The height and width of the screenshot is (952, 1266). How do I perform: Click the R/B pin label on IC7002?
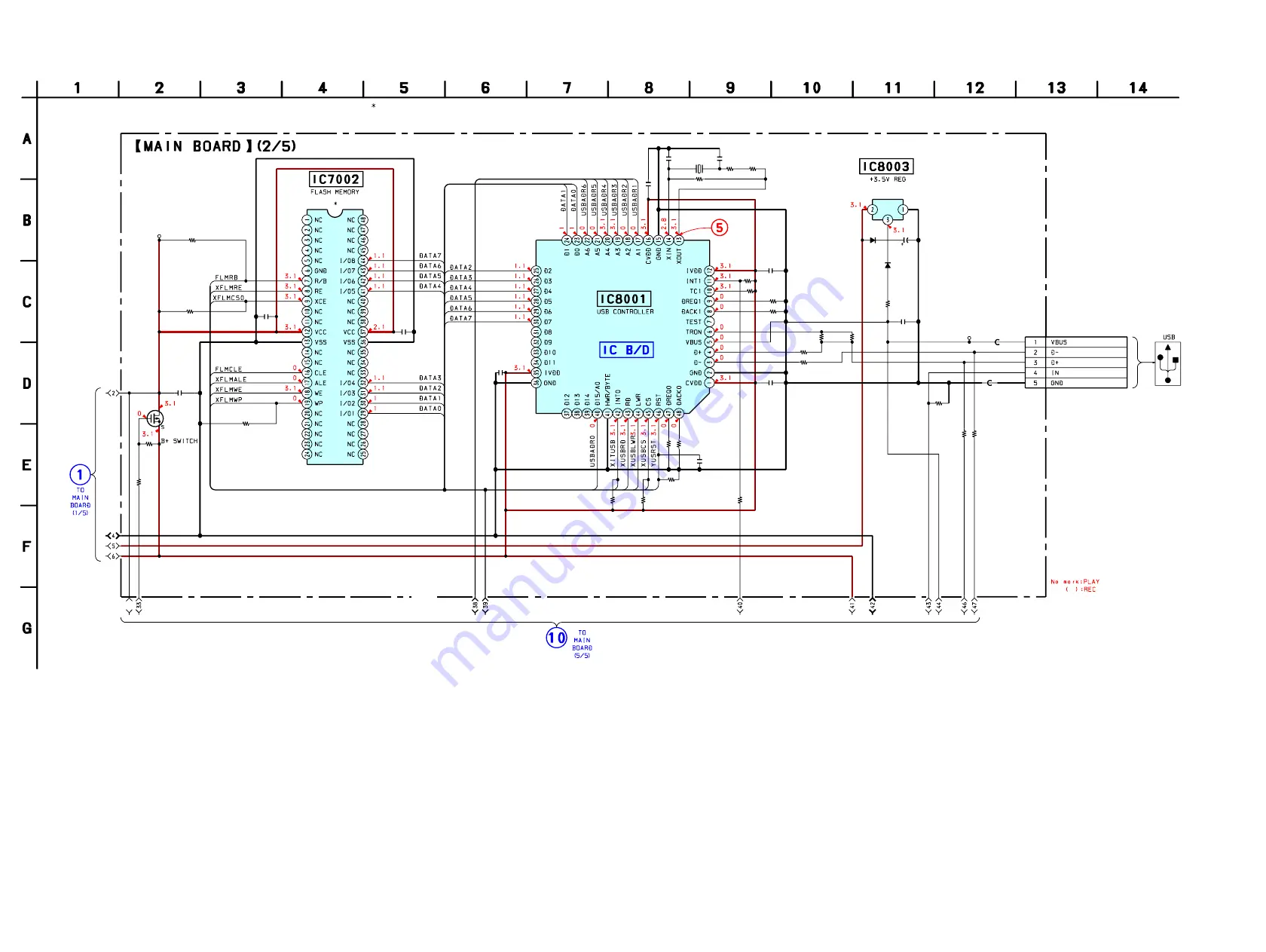(x=320, y=281)
